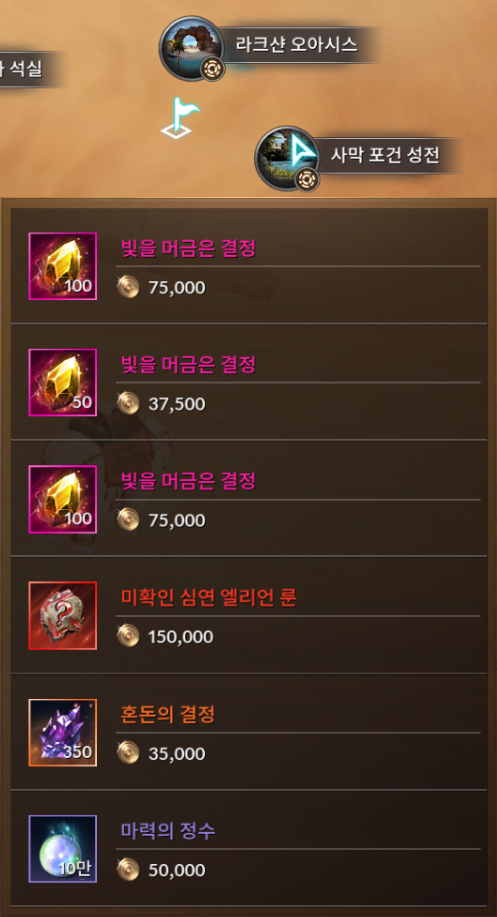
Task: Click the cyan flag marker on map
Action: [180, 118]
